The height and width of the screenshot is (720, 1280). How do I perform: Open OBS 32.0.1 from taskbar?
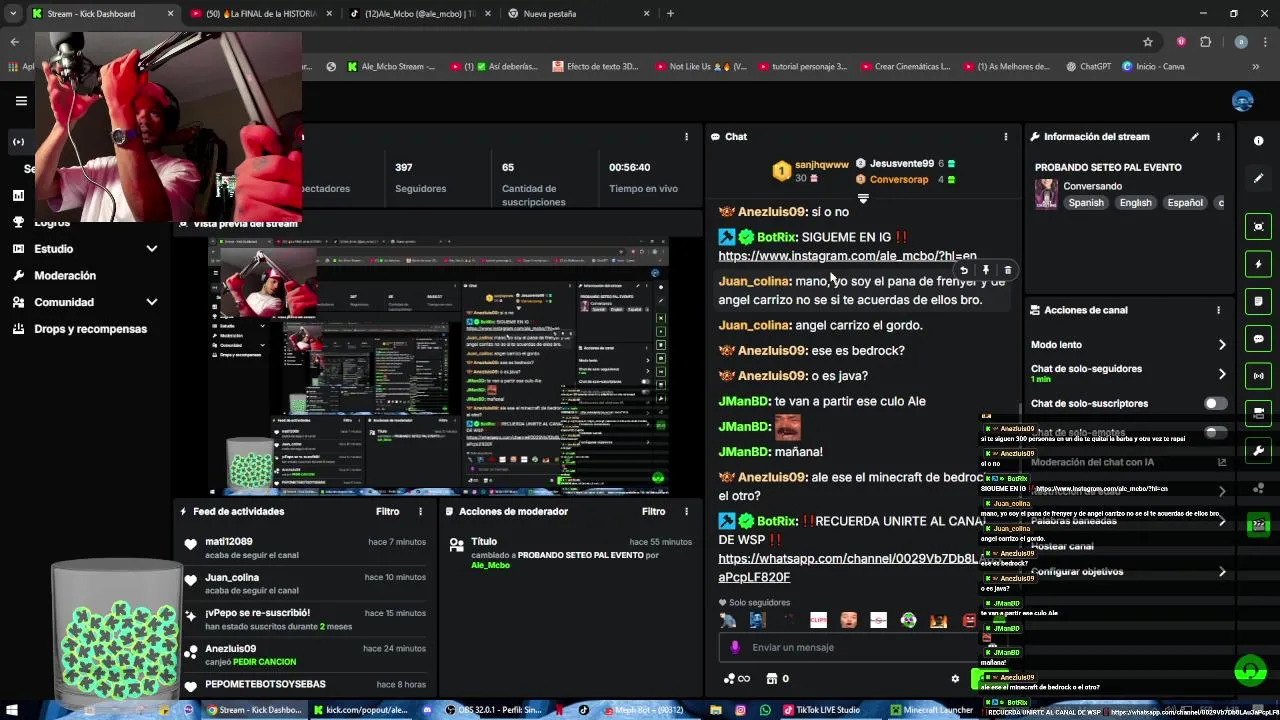(496, 710)
